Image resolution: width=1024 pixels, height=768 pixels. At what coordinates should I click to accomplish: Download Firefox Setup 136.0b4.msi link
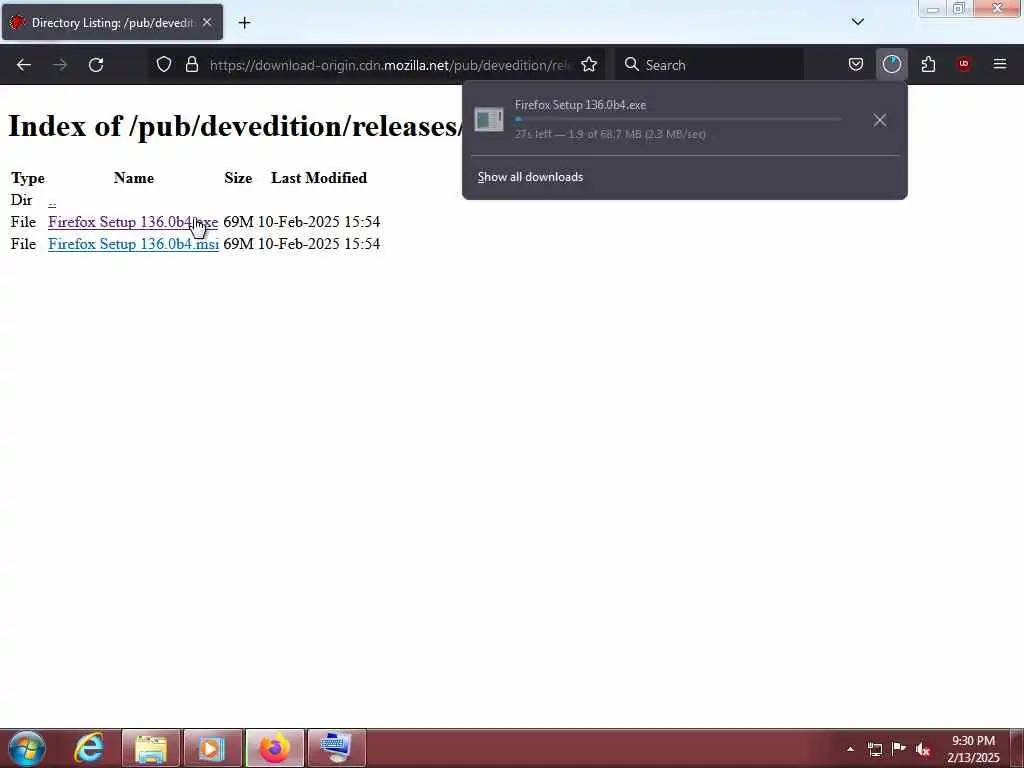tap(133, 244)
